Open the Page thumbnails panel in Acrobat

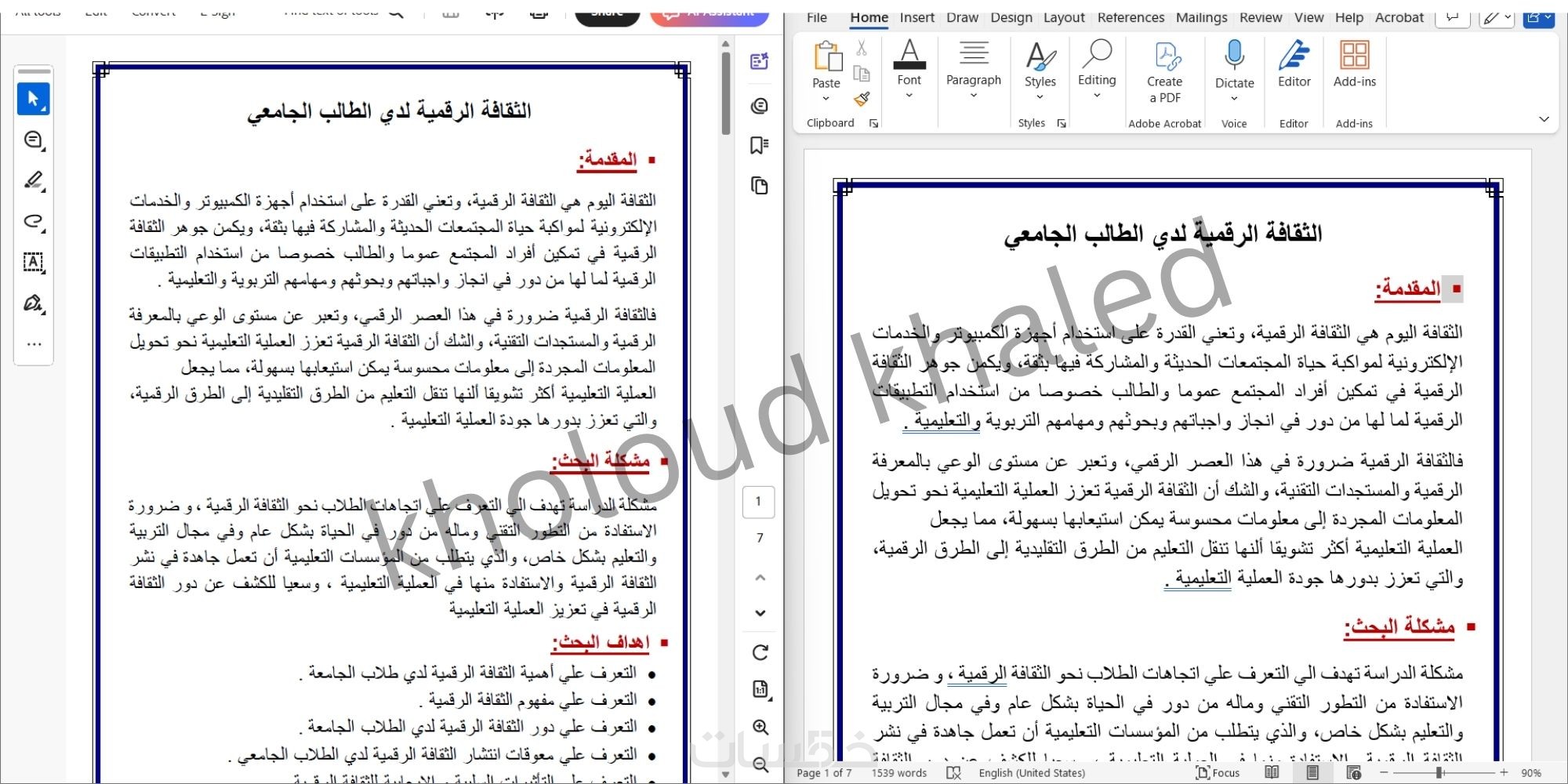759,186
